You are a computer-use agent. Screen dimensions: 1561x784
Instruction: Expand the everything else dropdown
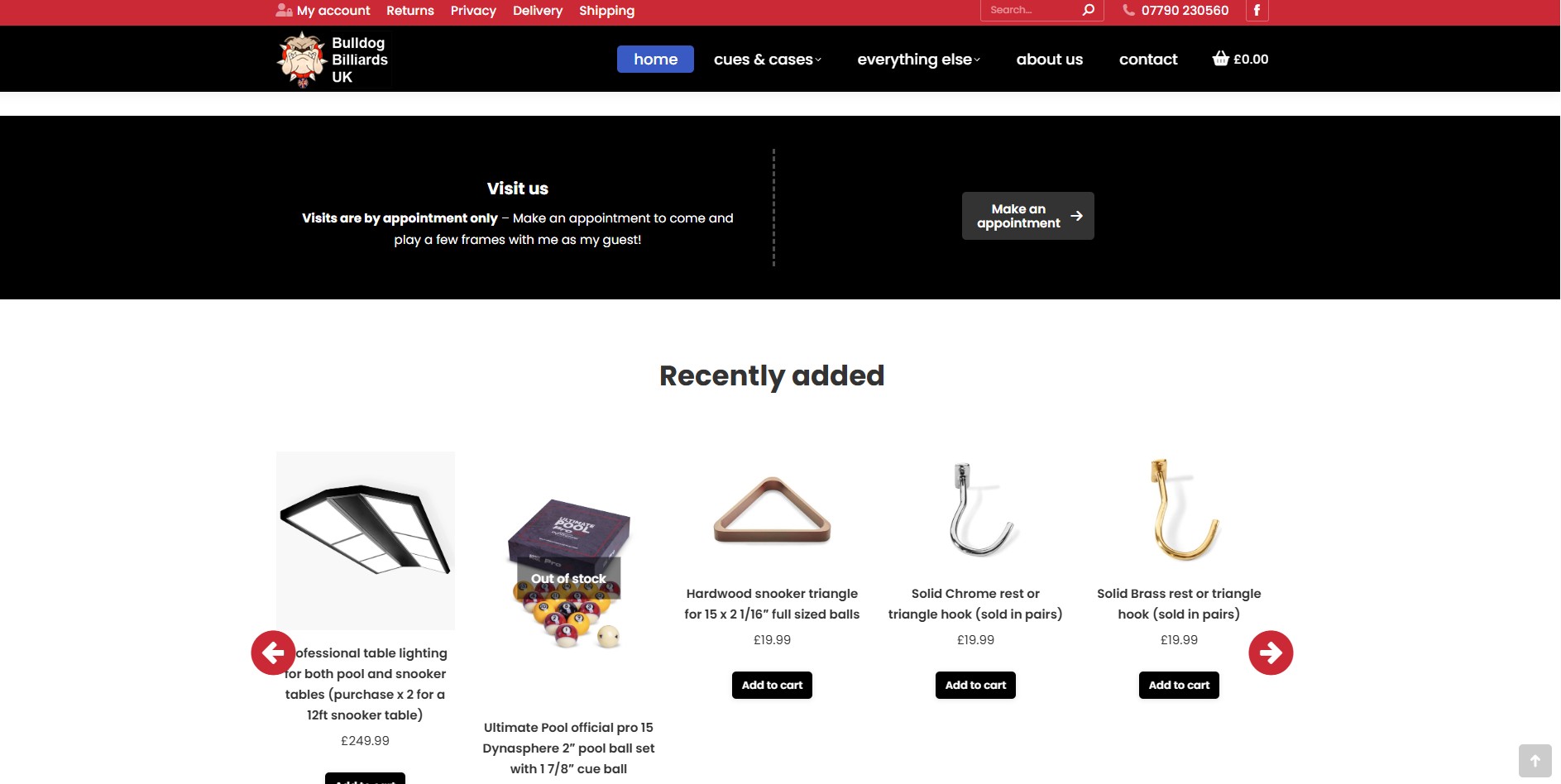[918, 60]
